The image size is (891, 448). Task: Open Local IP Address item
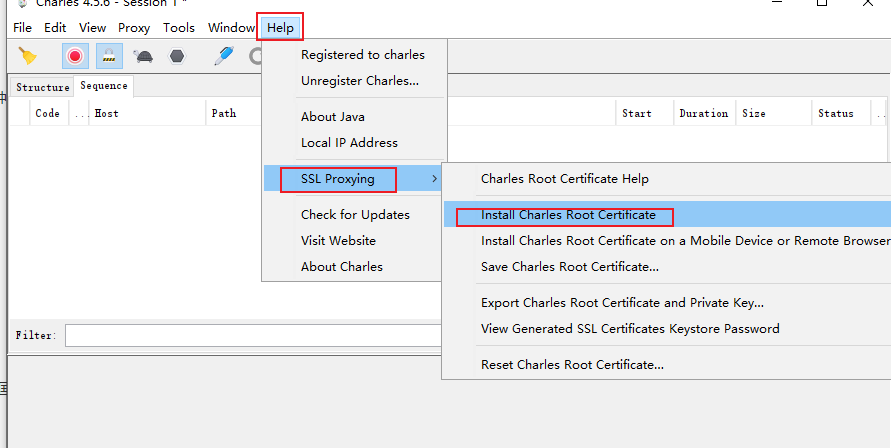[349, 143]
